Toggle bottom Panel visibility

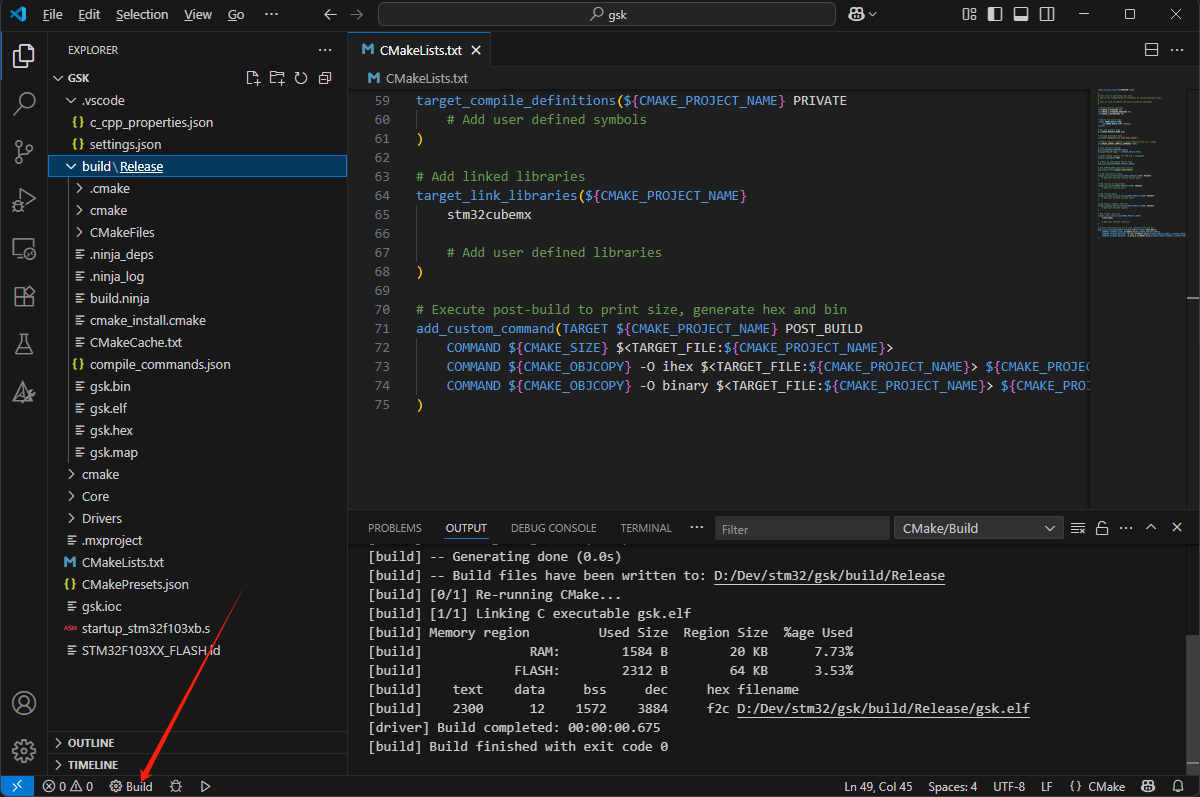click(x=1021, y=14)
